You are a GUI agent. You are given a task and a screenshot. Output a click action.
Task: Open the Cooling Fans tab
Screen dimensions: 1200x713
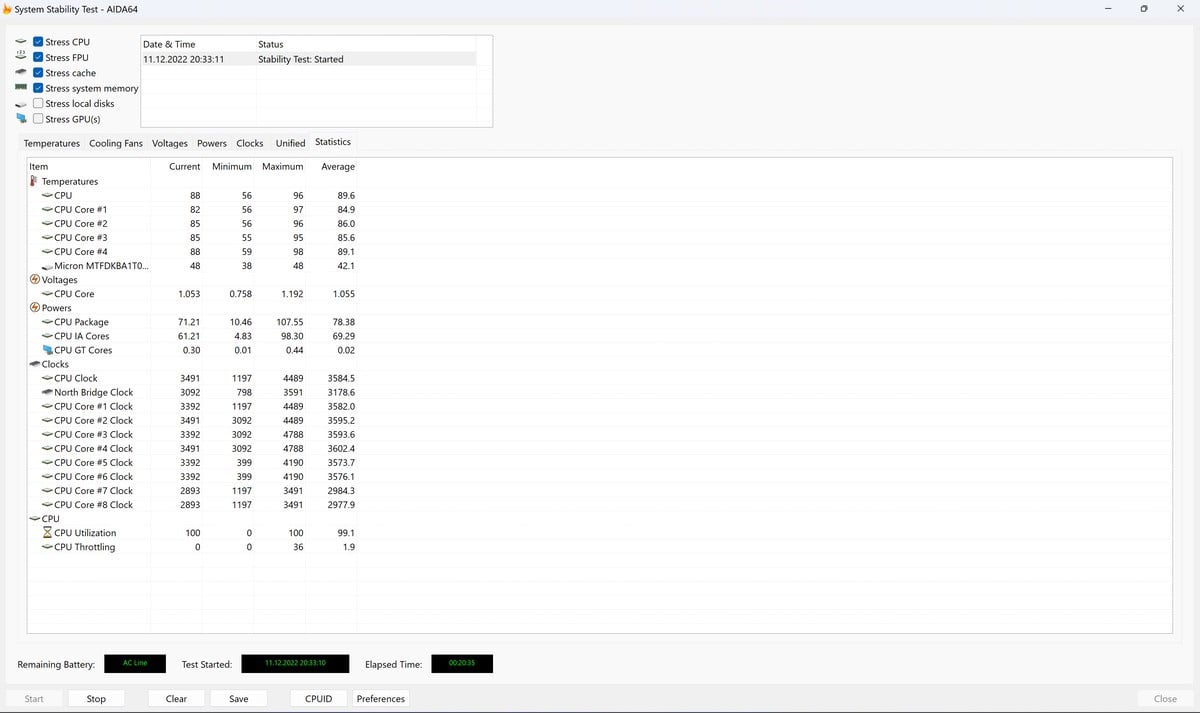[116, 143]
